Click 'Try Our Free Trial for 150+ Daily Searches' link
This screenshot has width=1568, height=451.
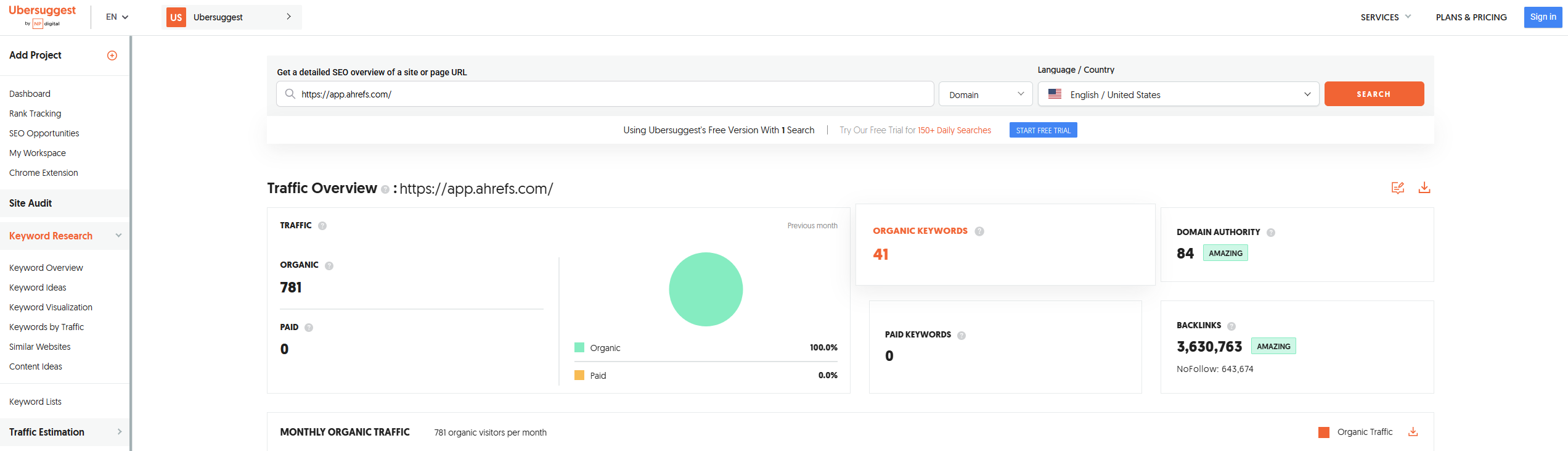[x=915, y=130]
